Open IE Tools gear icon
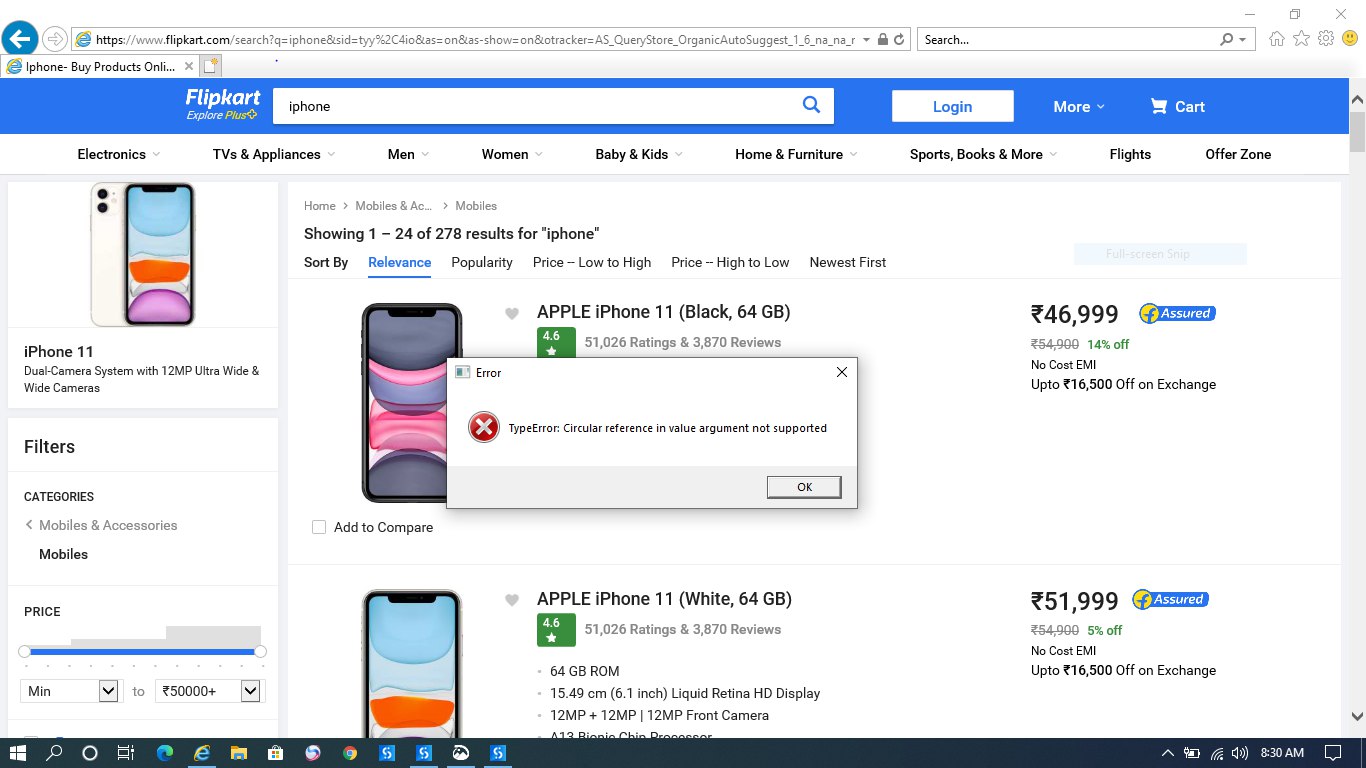 pyautogui.click(x=1326, y=39)
